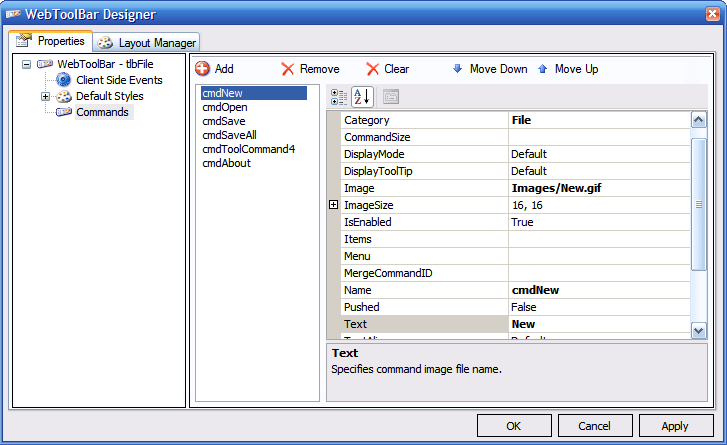
Task: Click the Apply button
Action: (676, 426)
